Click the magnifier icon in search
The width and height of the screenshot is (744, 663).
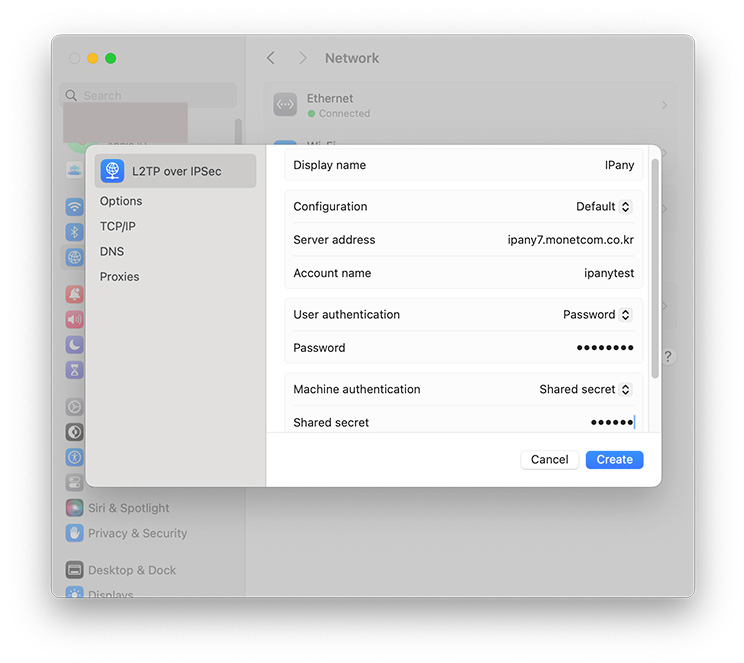(x=71, y=95)
